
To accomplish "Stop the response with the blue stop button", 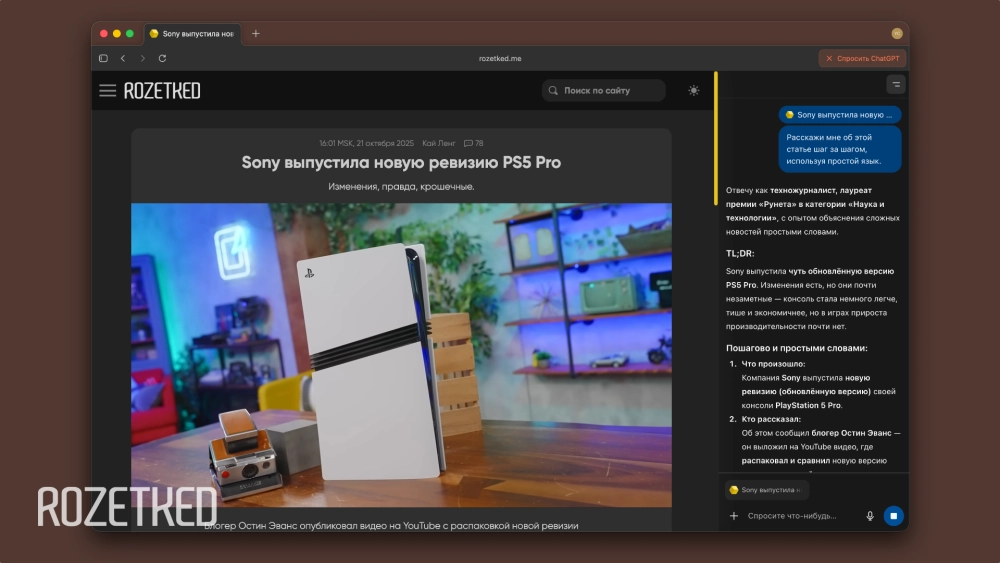I will (x=894, y=516).
